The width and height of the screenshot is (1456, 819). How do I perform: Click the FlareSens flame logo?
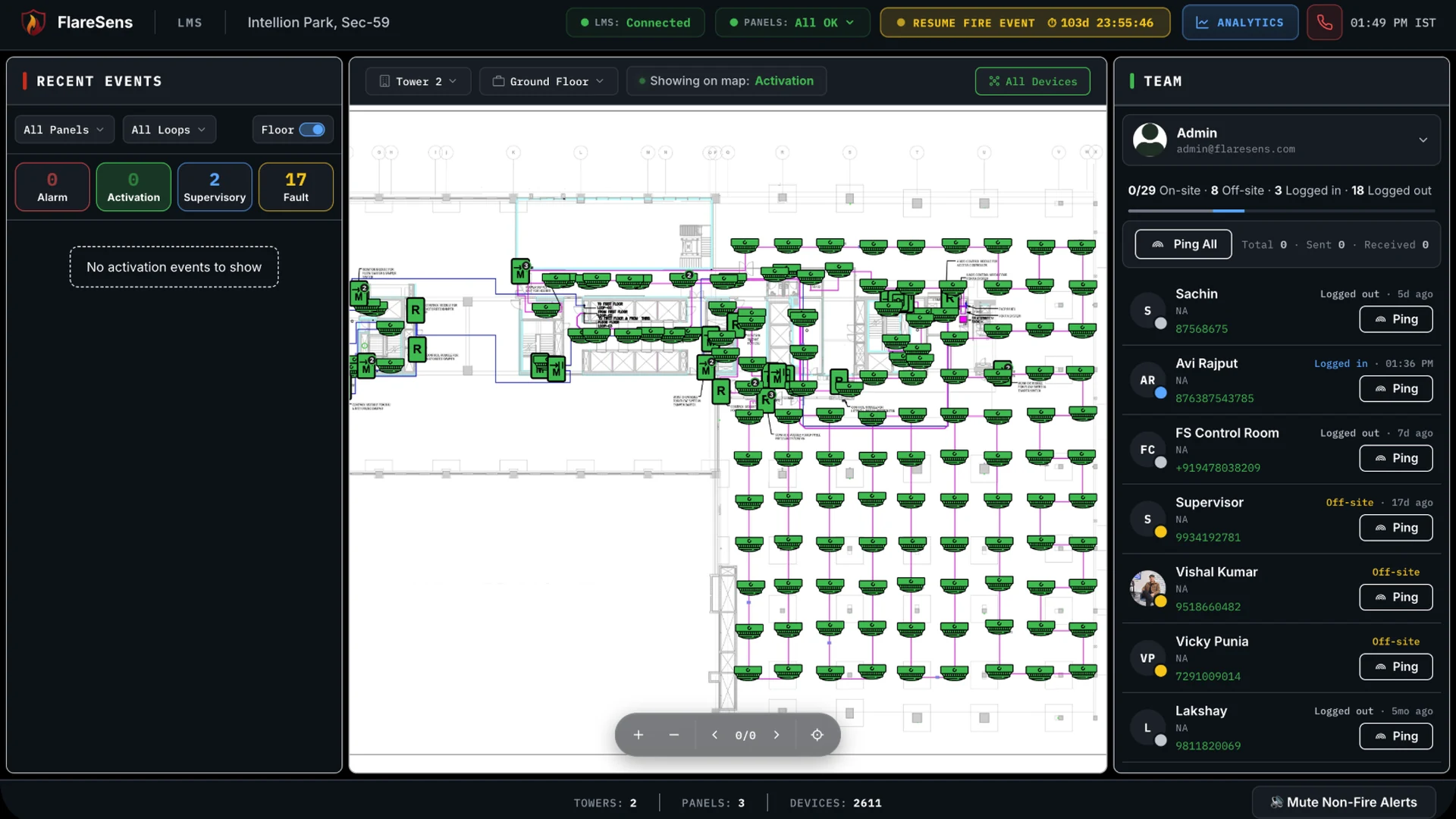pos(33,22)
